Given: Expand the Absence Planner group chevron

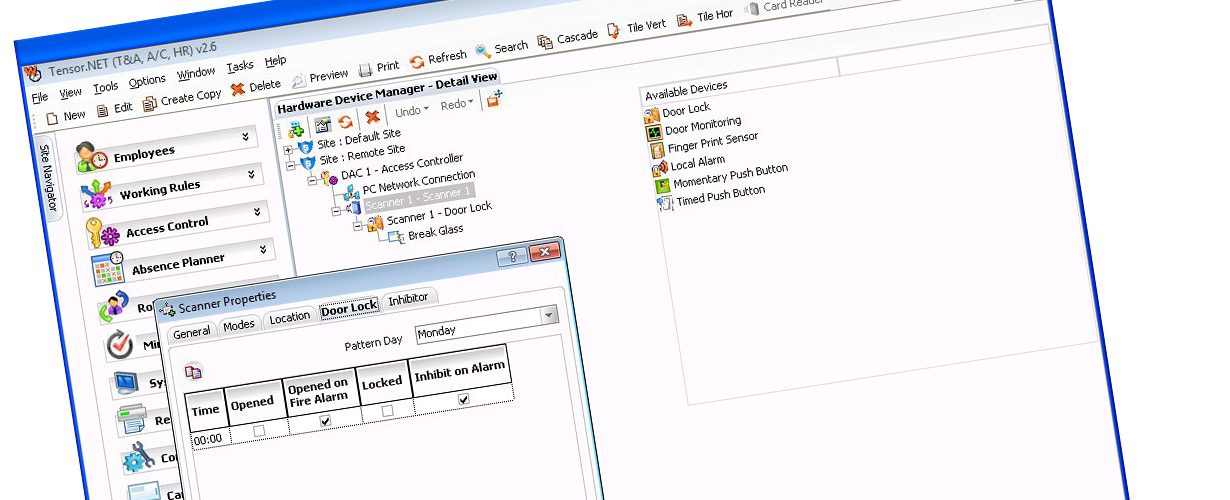Looking at the screenshot, I should point(264,248).
